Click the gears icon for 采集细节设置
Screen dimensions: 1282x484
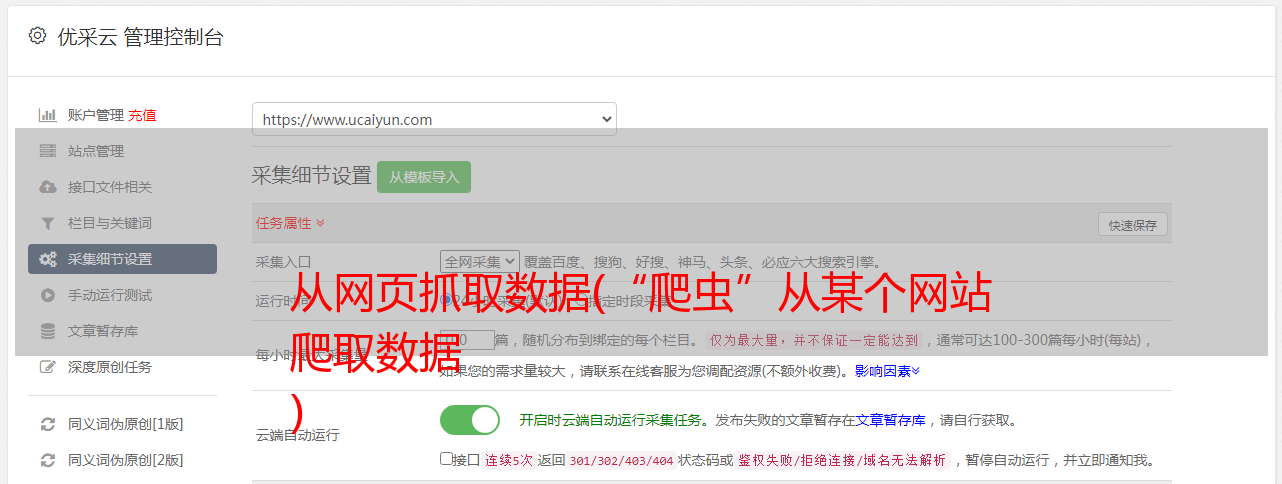47,259
